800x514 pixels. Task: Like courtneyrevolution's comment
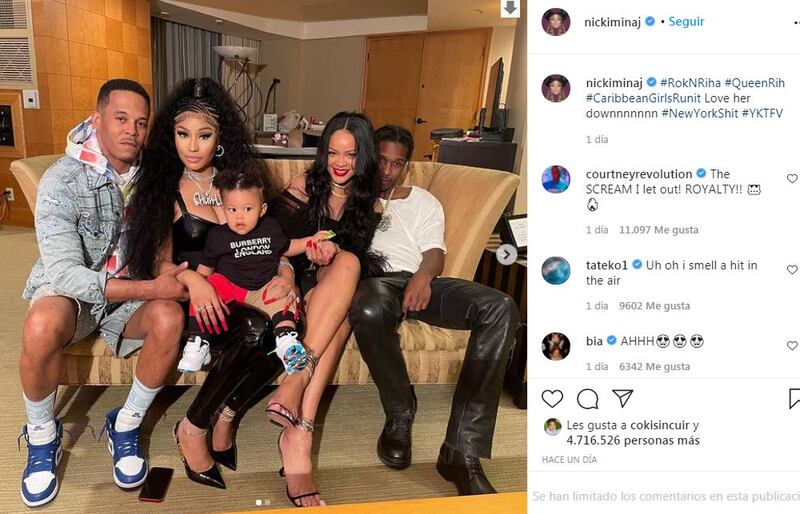(792, 178)
